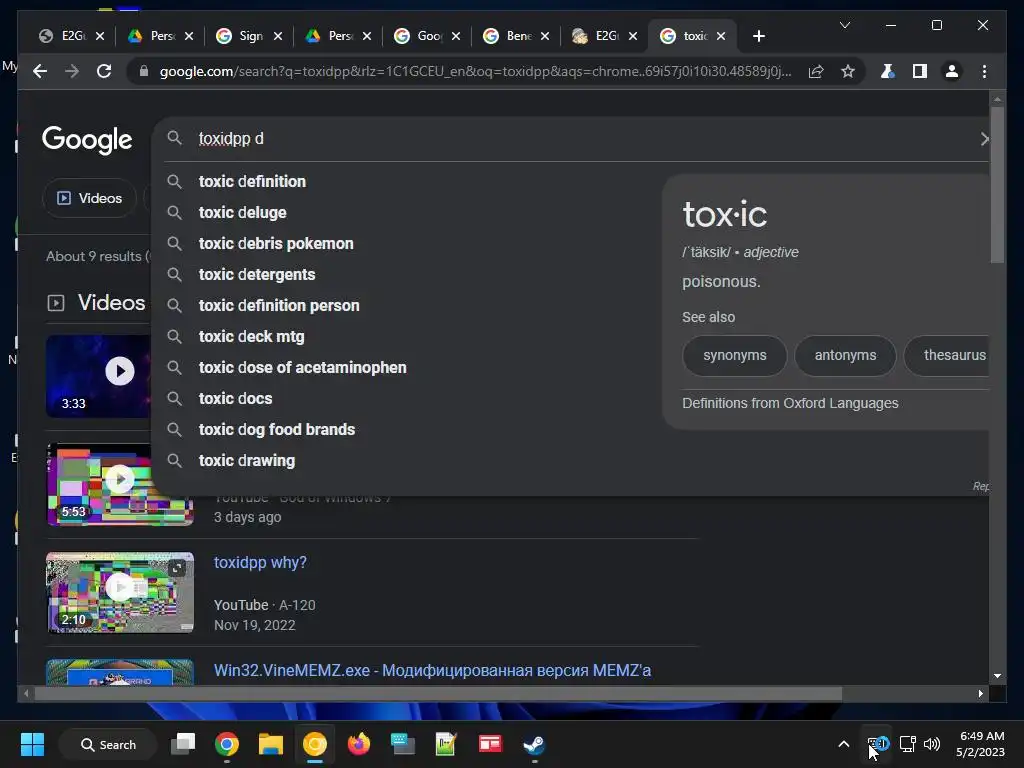Open Firefox from the taskbar
The height and width of the screenshot is (768, 1024).
[x=359, y=744]
